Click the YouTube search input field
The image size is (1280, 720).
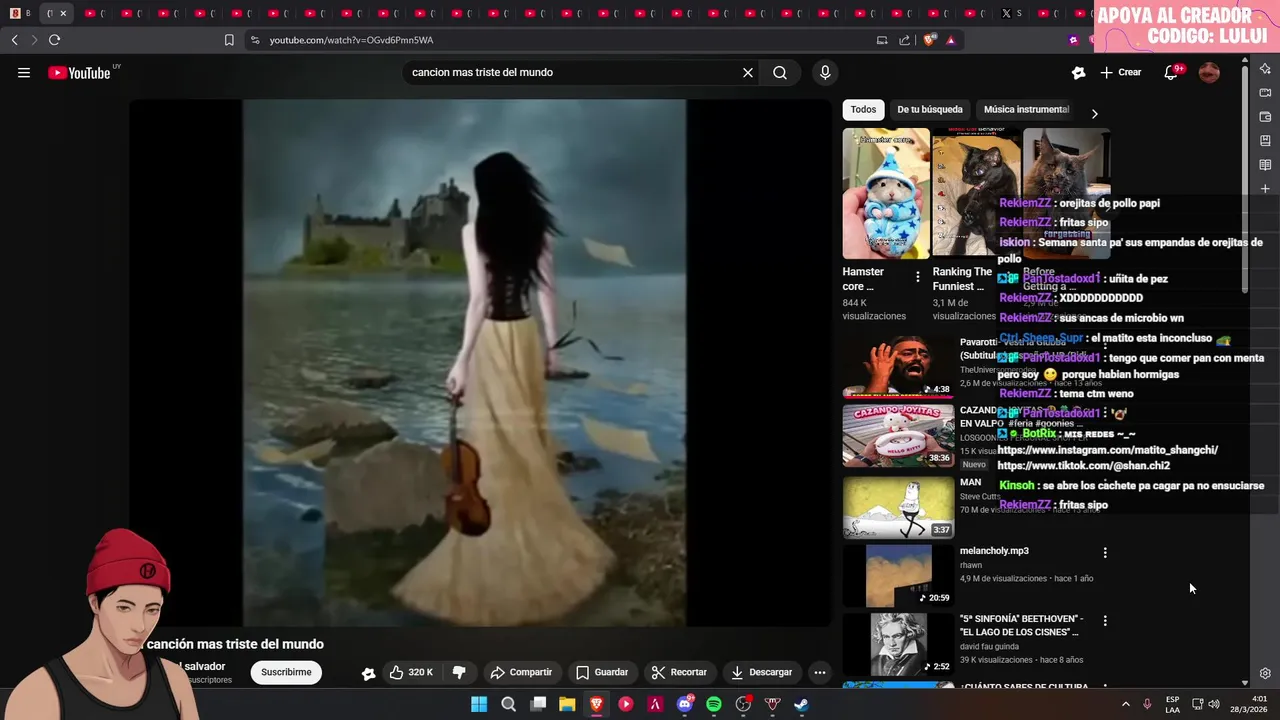570,72
